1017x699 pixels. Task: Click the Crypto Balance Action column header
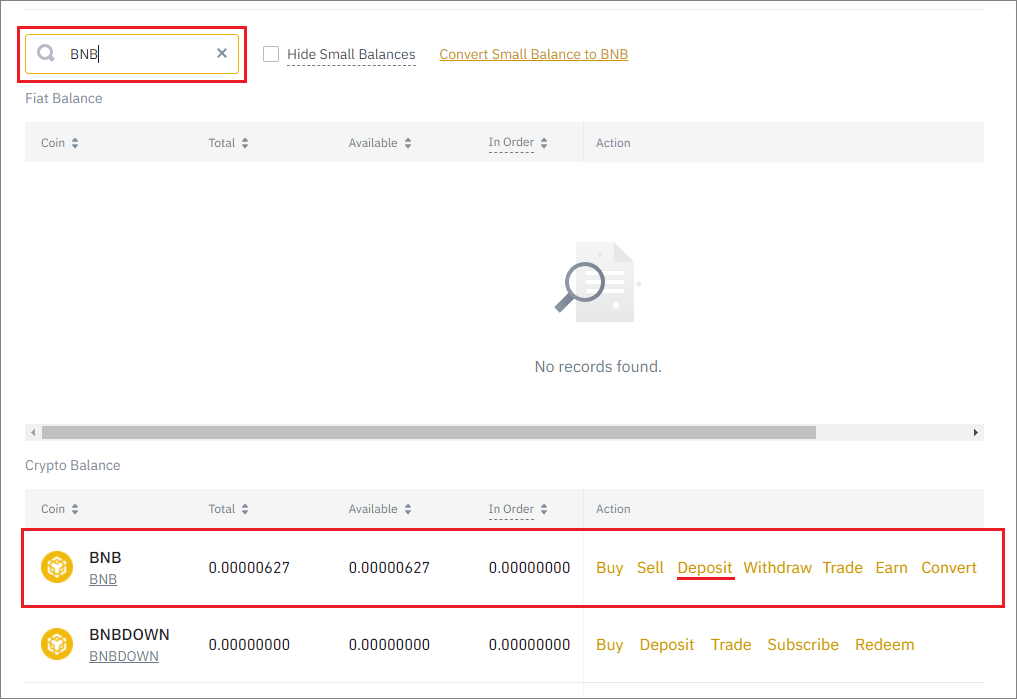pos(613,509)
